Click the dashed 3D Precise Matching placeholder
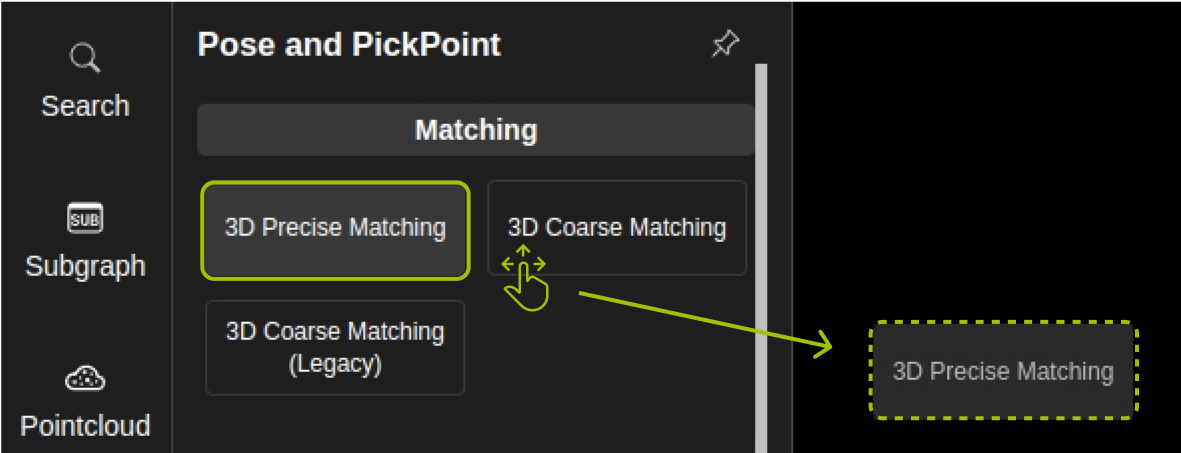Image resolution: width=1181 pixels, height=453 pixels. pyautogui.click(x=1003, y=371)
